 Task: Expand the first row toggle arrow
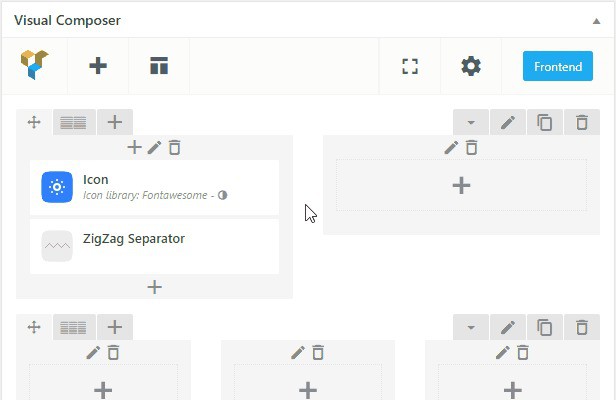[x=471, y=123]
